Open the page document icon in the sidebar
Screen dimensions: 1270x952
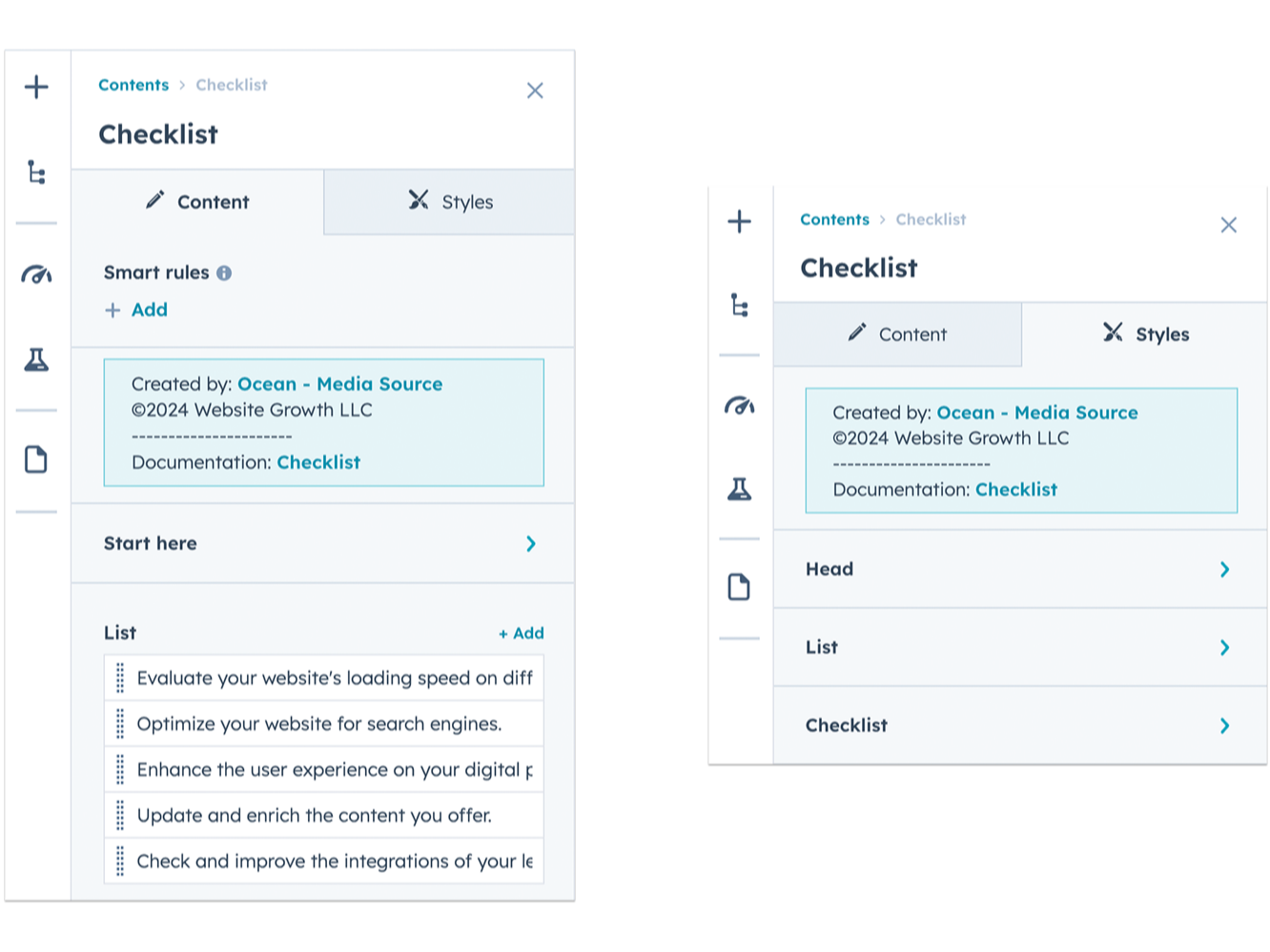click(x=36, y=459)
